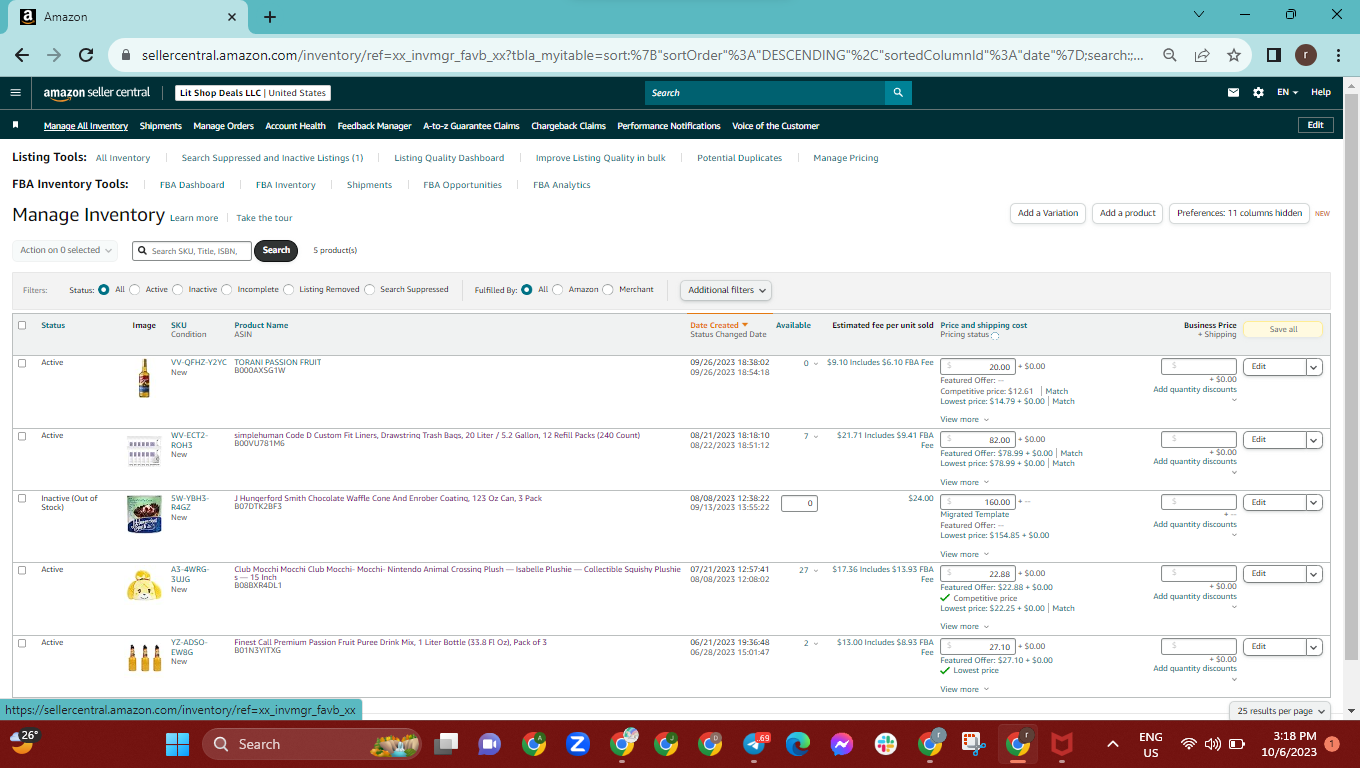This screenshot has width=1360, height=768.
Task: Reload the page with the refresh icon
Action: pos(86,55)
